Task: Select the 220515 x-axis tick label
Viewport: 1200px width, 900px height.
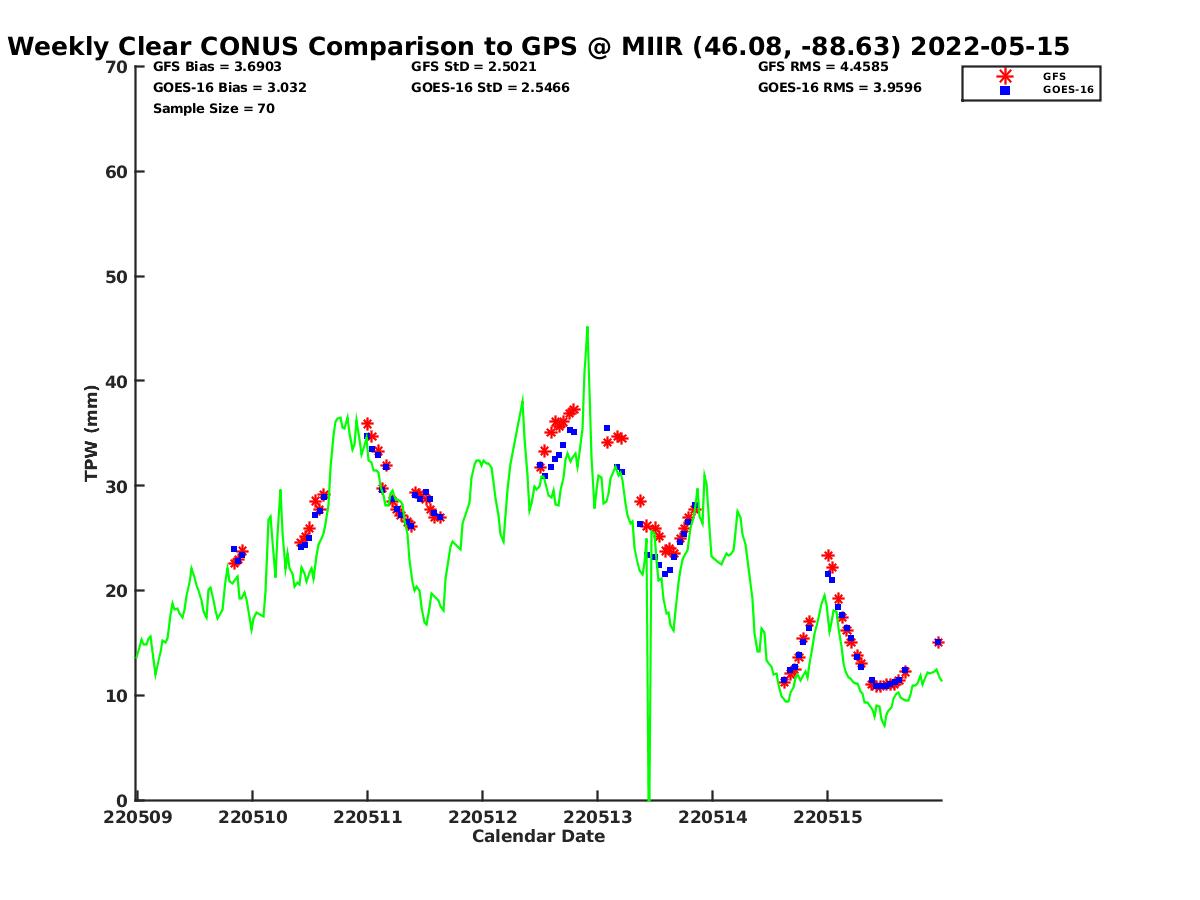Action: click(x=827, y=817)
